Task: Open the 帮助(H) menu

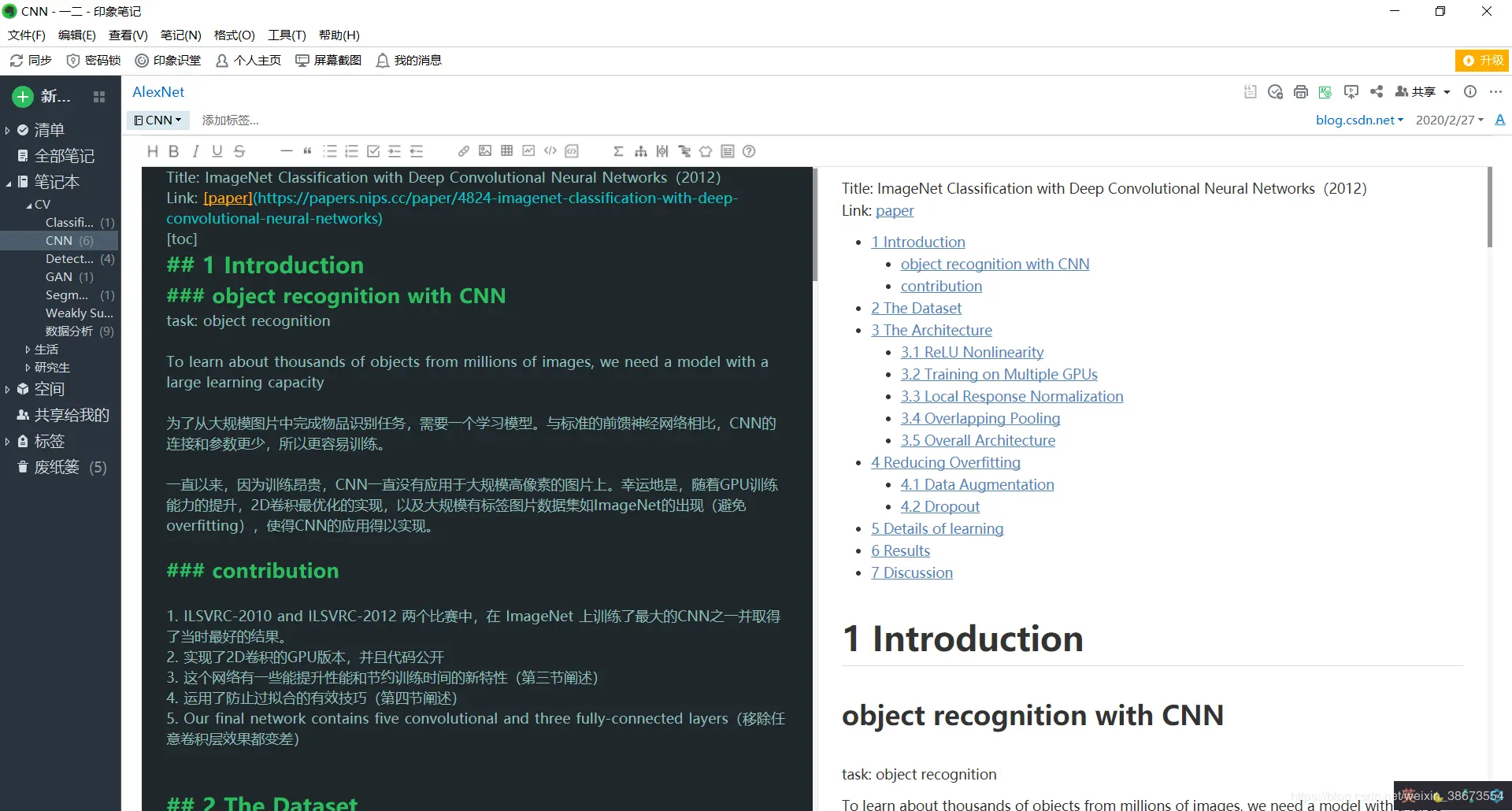Action: coord(339,35)
